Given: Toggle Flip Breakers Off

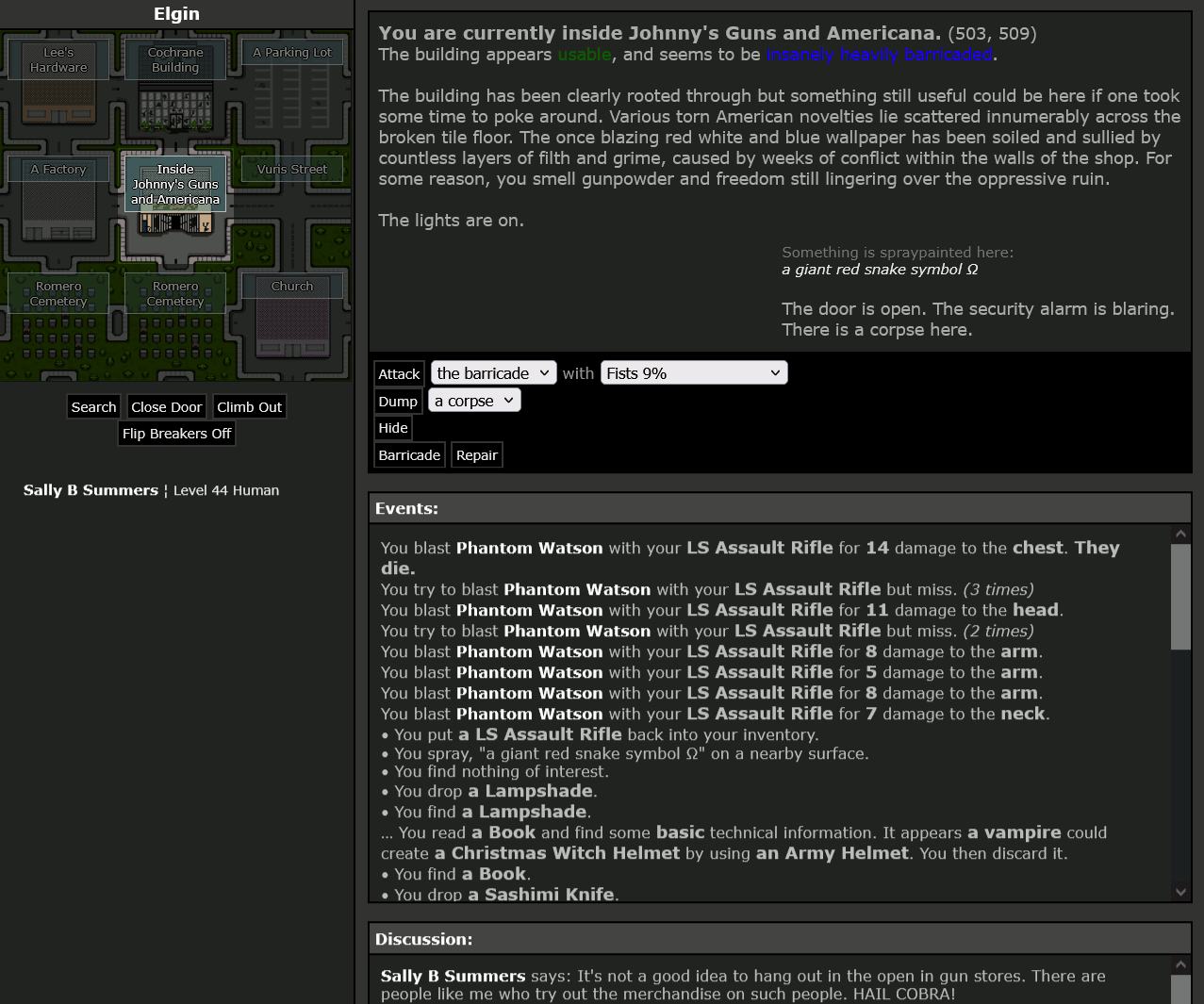Looking at the screenshot, I should coord(176,434).
